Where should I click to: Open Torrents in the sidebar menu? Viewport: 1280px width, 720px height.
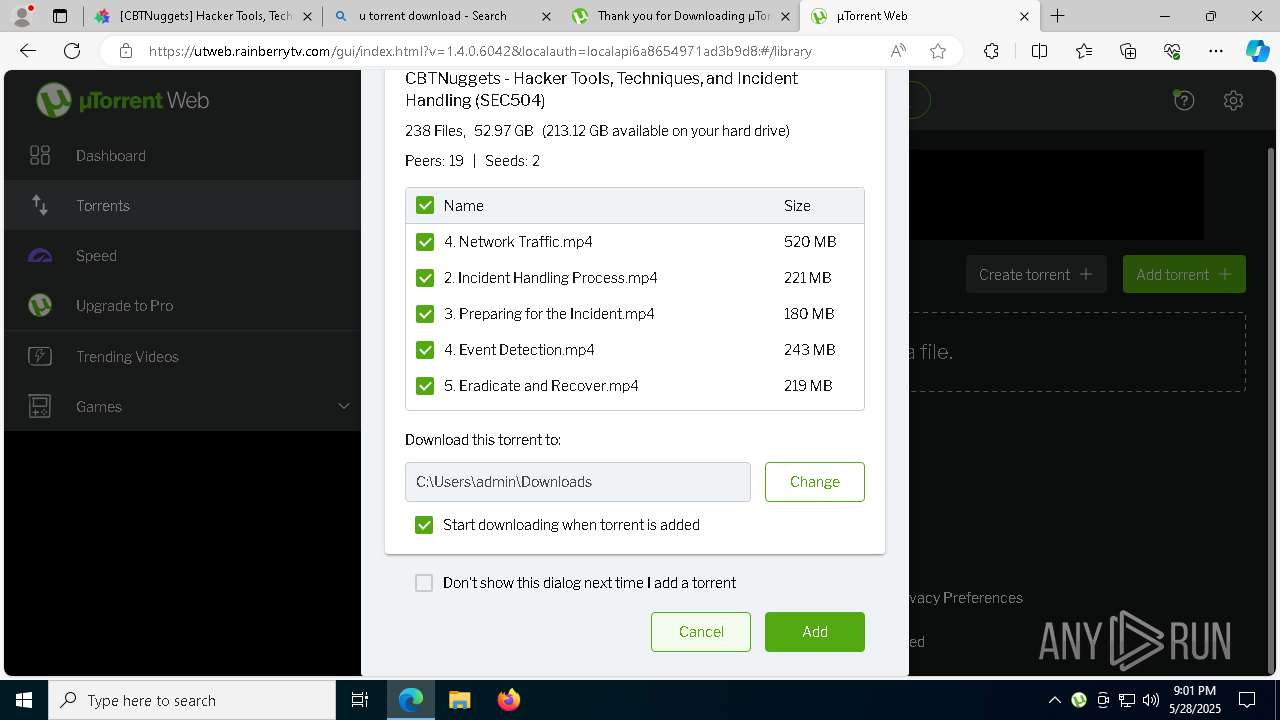point(182,205)
